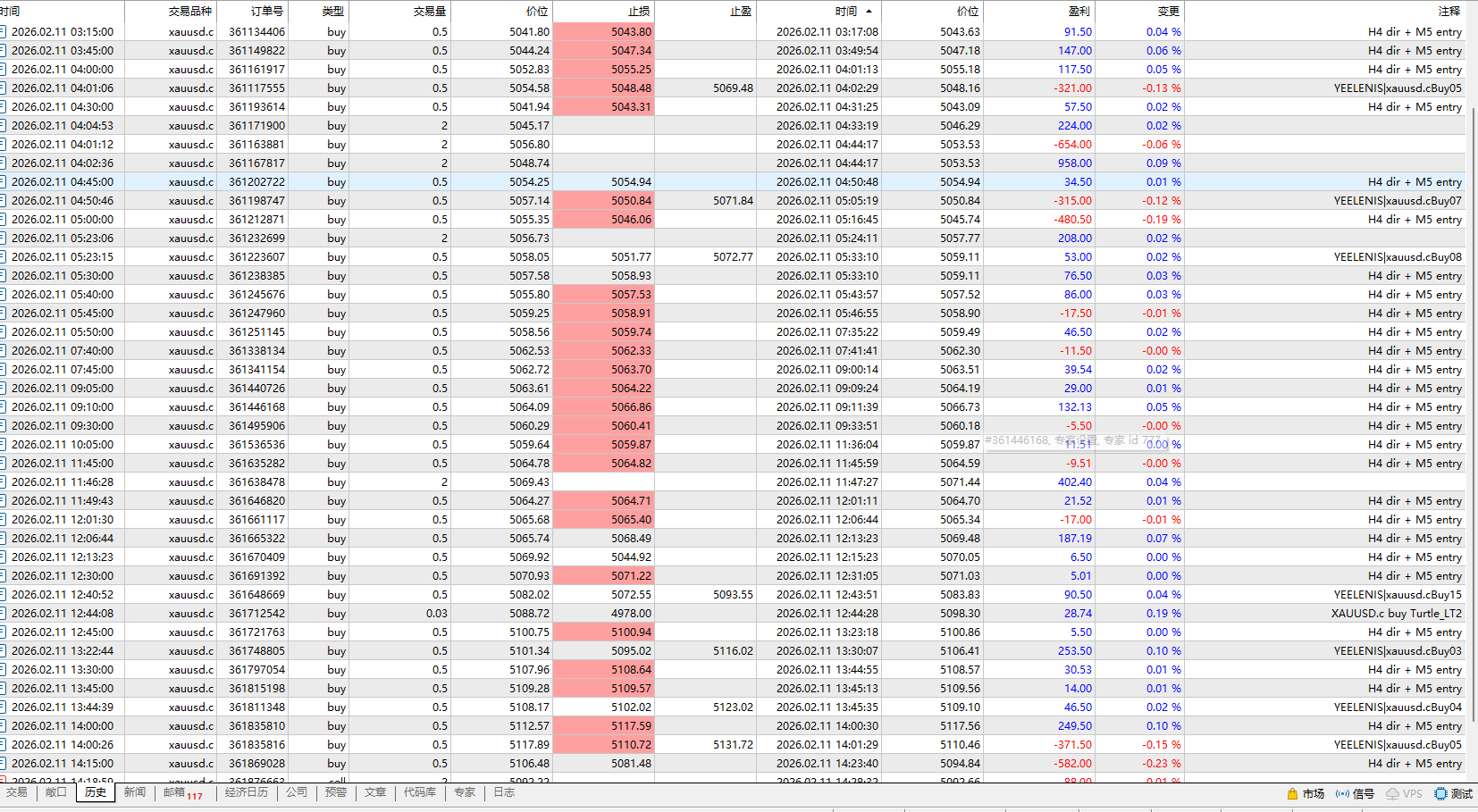This screenshot has height=812, width=1478.
Task: Click comment YEELENIS|xauusd.cBuy15
Action: click(x=1398, y=594)
